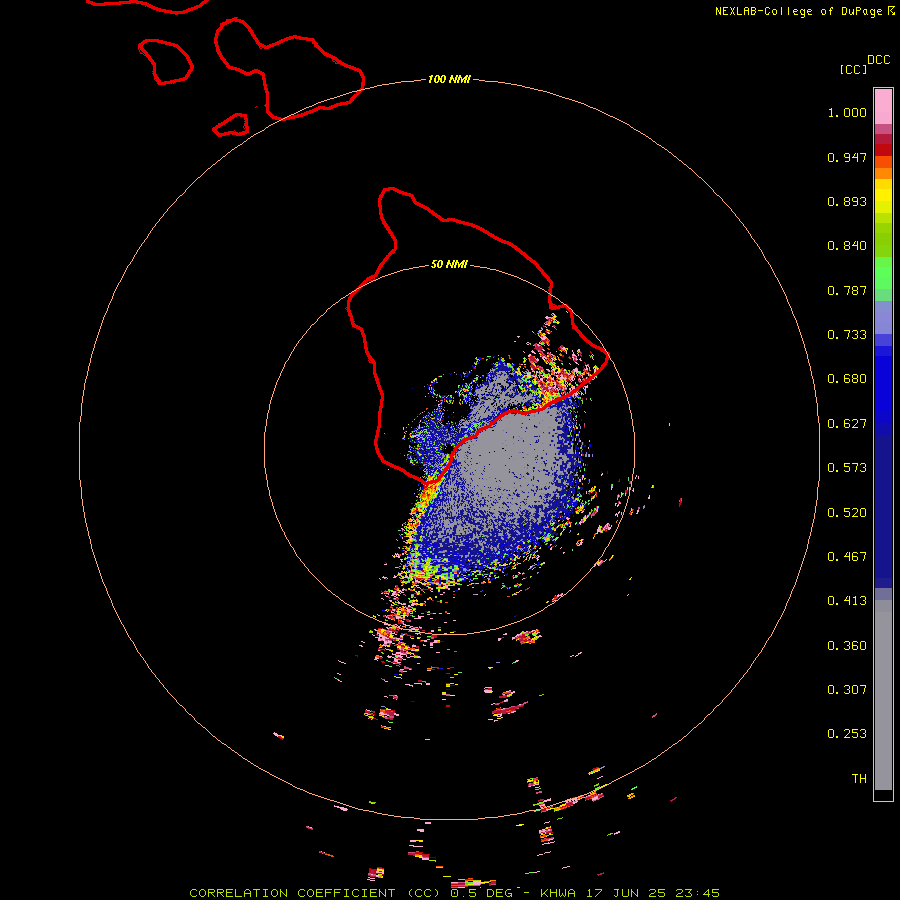This screenshot has height=900, width=900.
Task: Select the 0.733 color scale value
Action: [x=847, y=335]
